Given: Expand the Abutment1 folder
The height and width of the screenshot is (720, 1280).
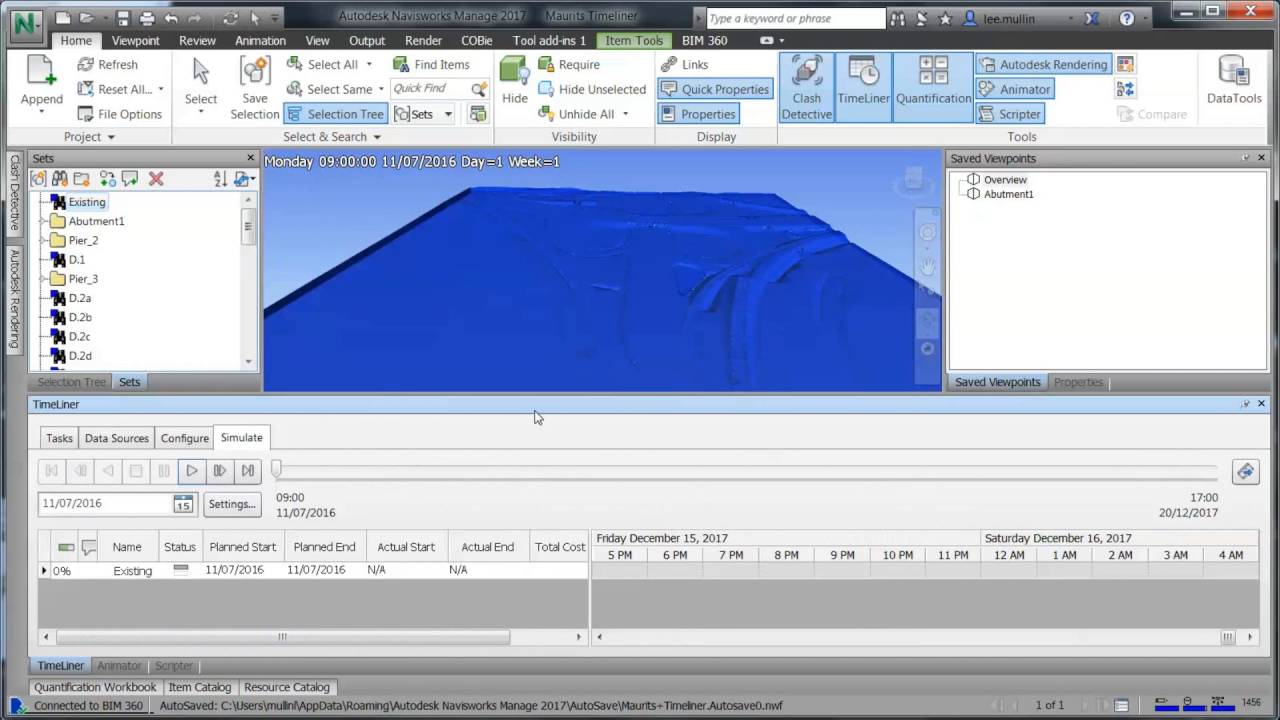Looking at the screenshot, I should pyautogui.click(x=43, y=221).
